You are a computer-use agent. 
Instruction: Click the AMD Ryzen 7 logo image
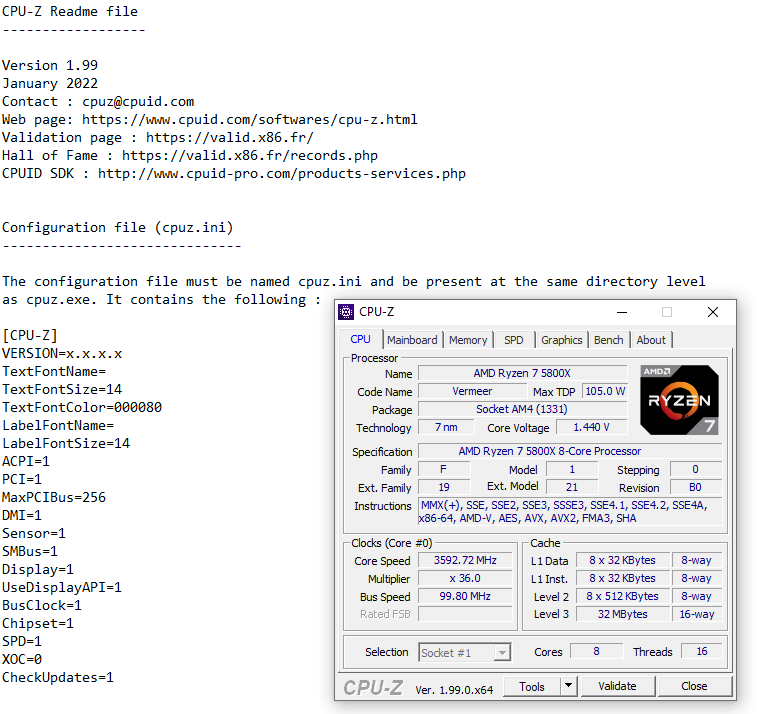(679, 400)
